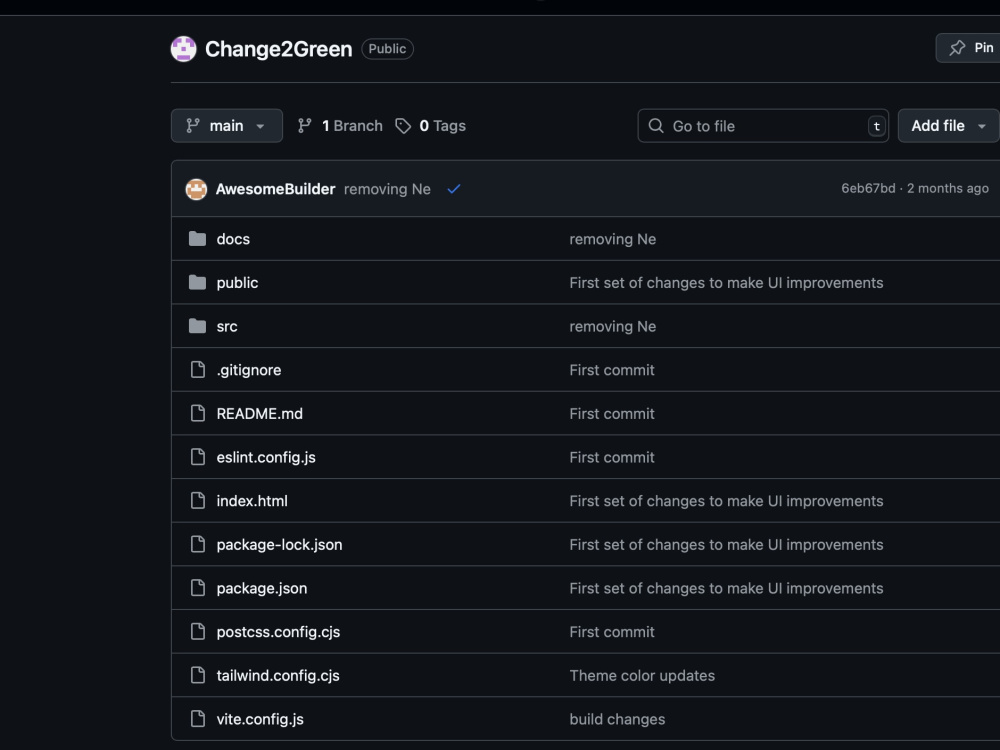
Task: Open the tailwind.config.cjs file
Action: coord(277,675)
